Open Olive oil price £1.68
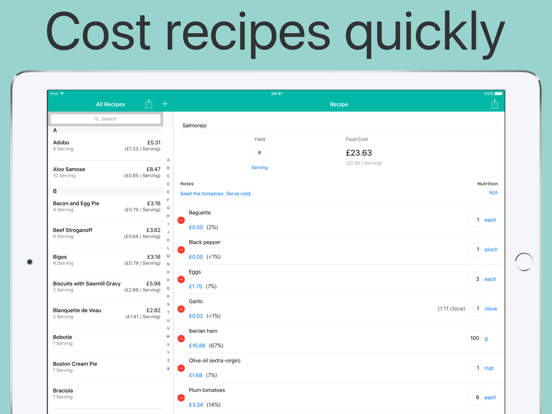Viewport: 552px width, 414px height. 195,375
